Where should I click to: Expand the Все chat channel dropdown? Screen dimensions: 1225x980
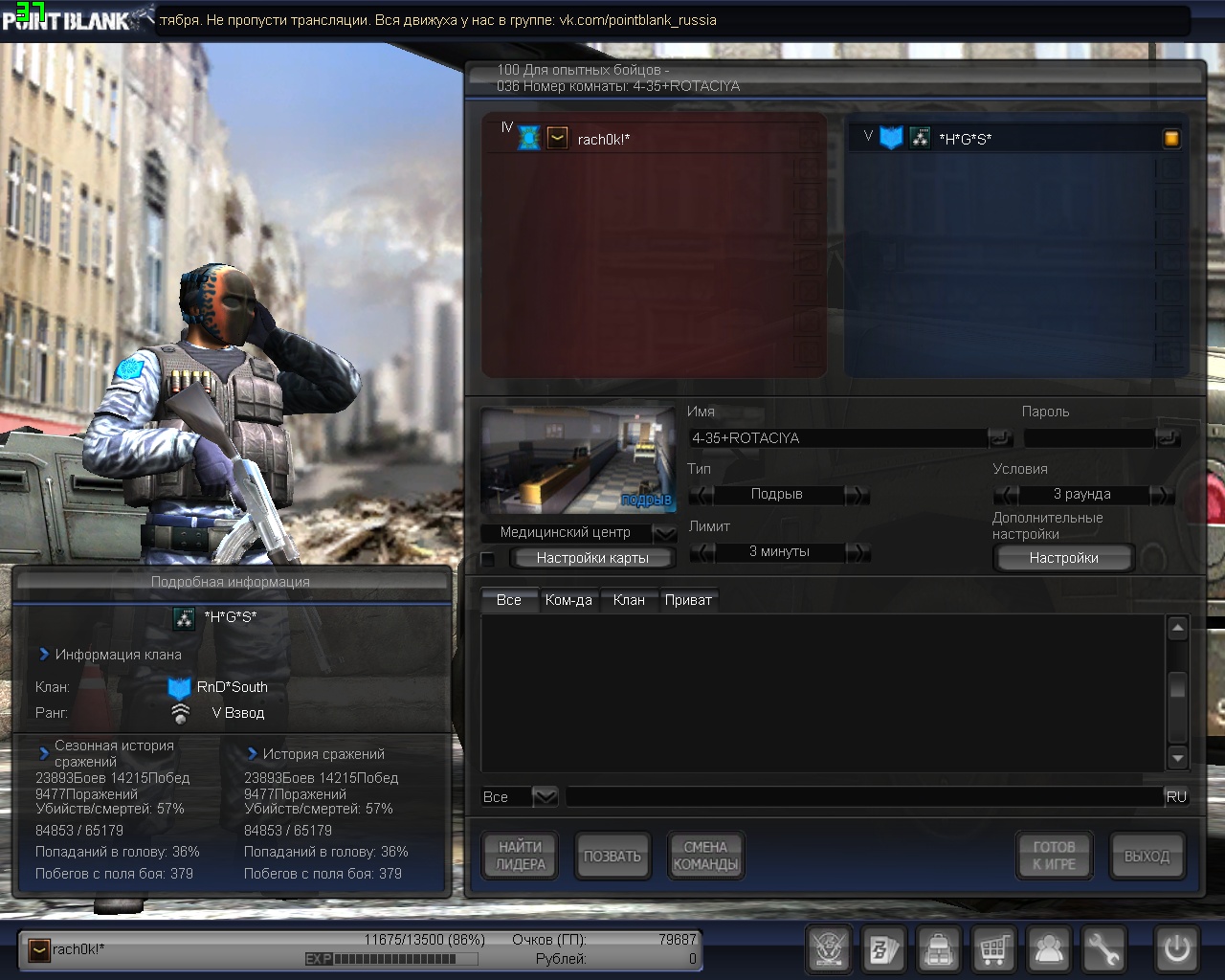point(545,796)
